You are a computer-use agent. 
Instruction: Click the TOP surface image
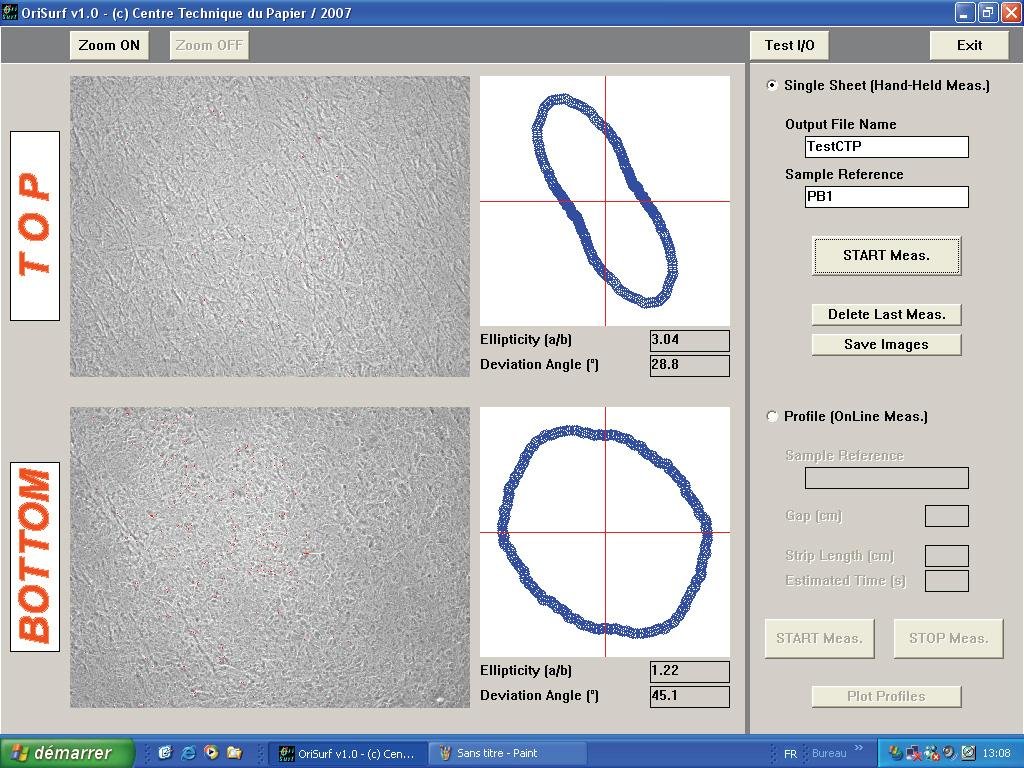coord(270,226)
